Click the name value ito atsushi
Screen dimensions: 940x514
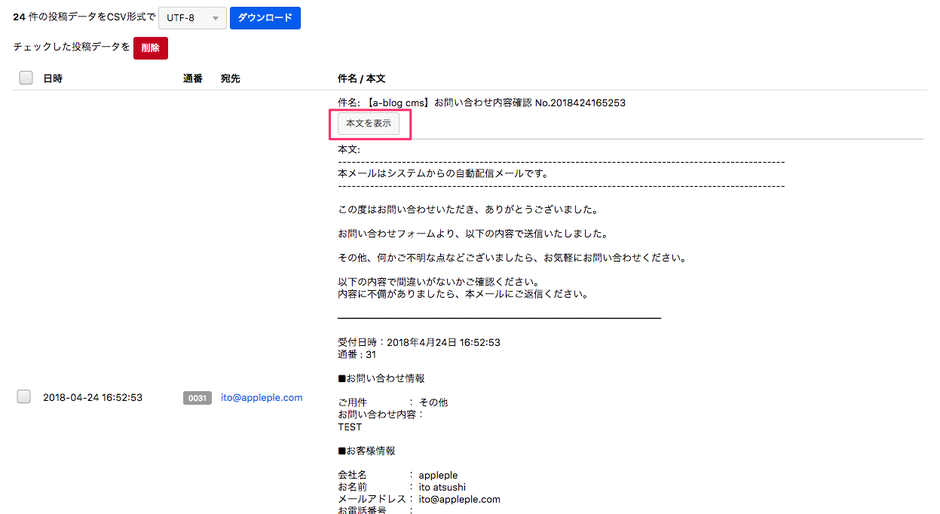click(x=442, y=487)
